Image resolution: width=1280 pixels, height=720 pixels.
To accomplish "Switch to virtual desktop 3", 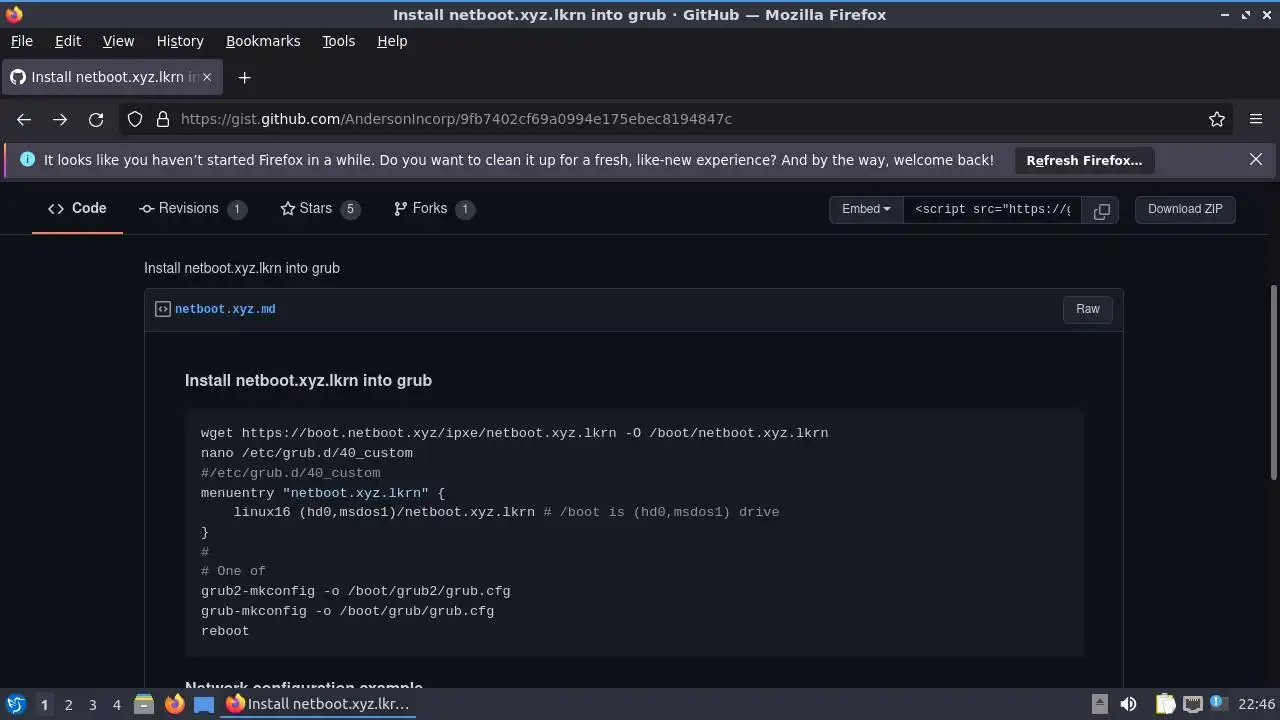I will pos(92,704).
